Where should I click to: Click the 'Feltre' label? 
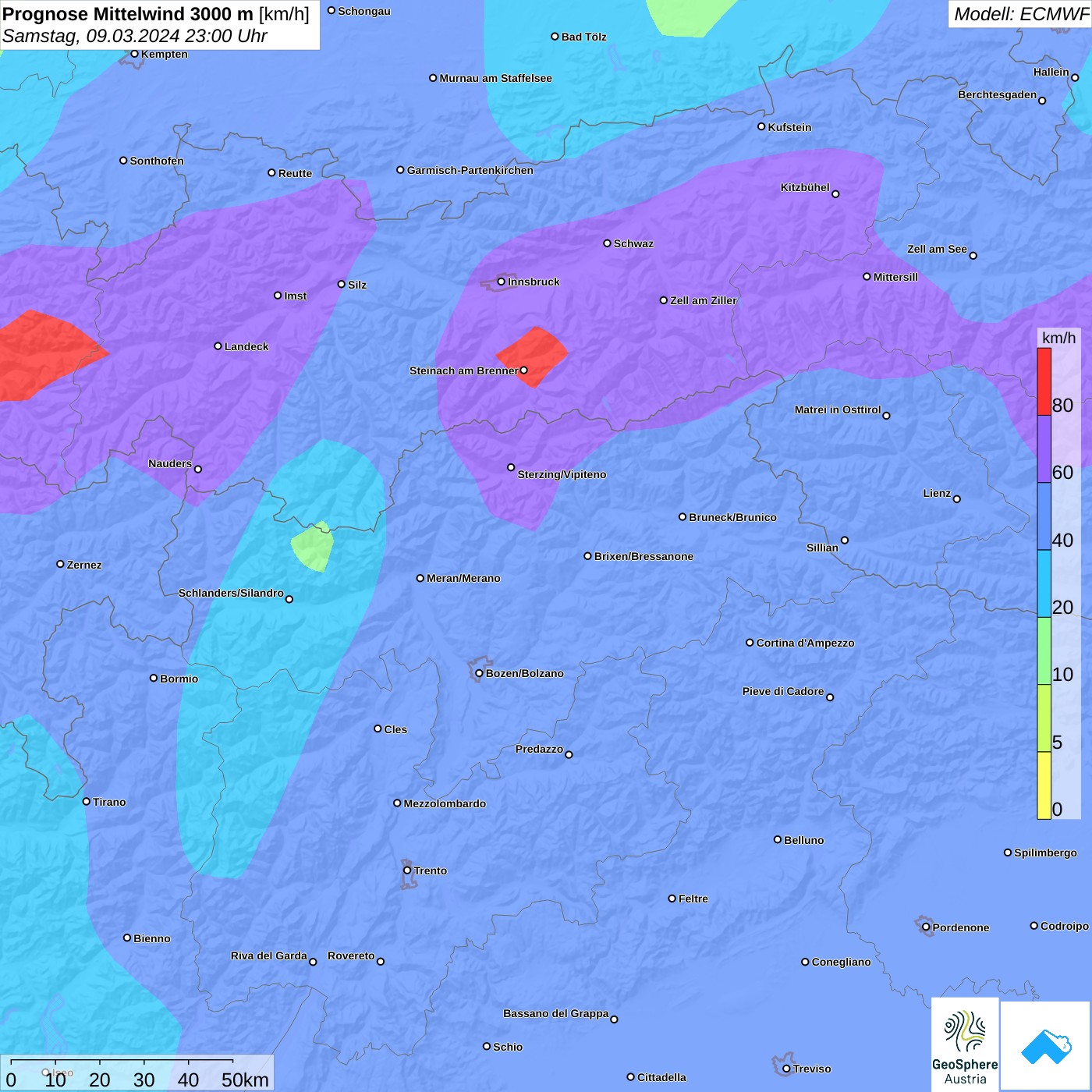(693, 899)
